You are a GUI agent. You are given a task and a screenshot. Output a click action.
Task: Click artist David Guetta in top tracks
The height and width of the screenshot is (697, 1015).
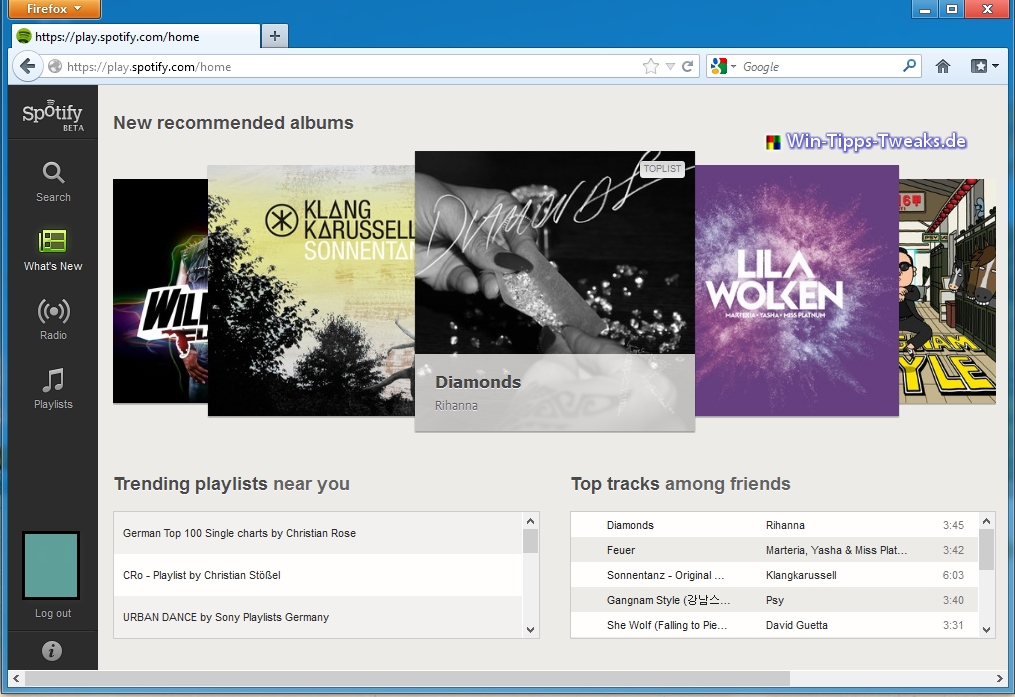[x=796, y=625]
